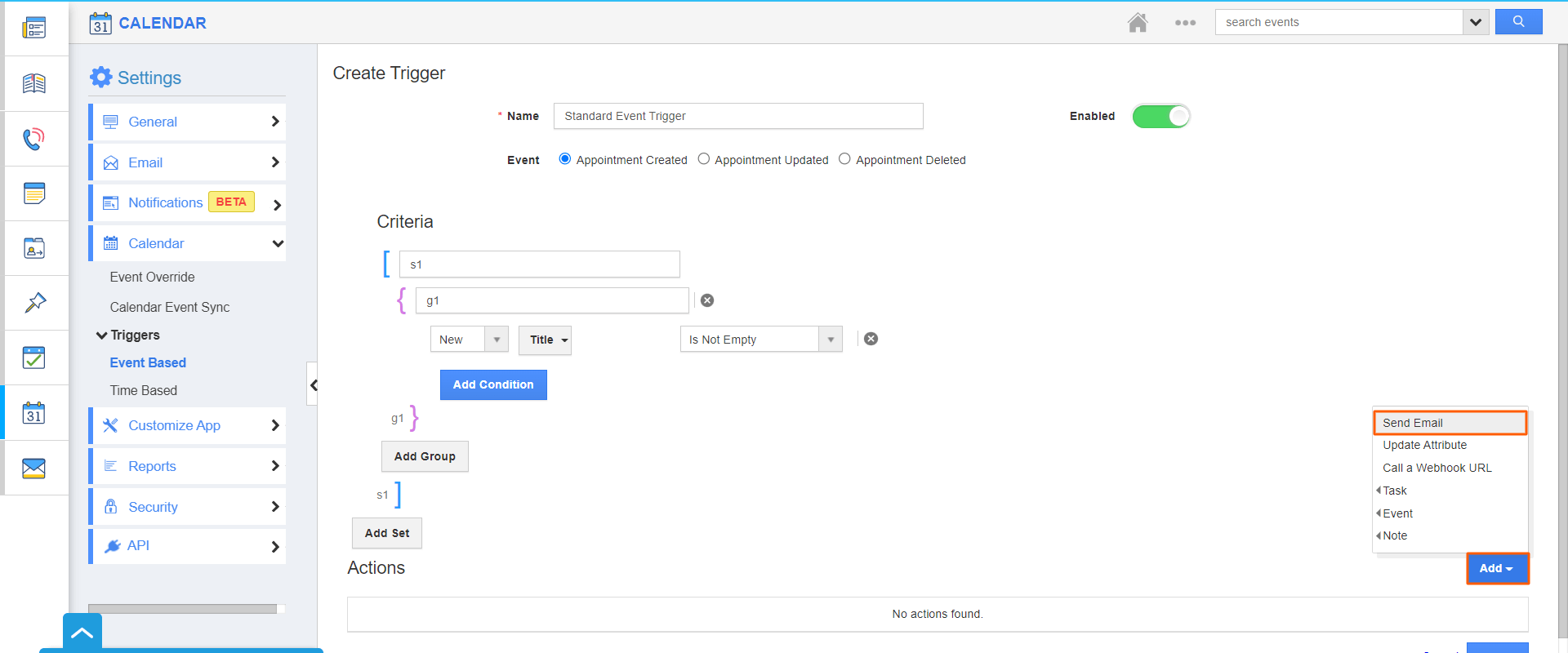
Task: Remove the g1 group with X icon
Action: click(x=707, y=300)
